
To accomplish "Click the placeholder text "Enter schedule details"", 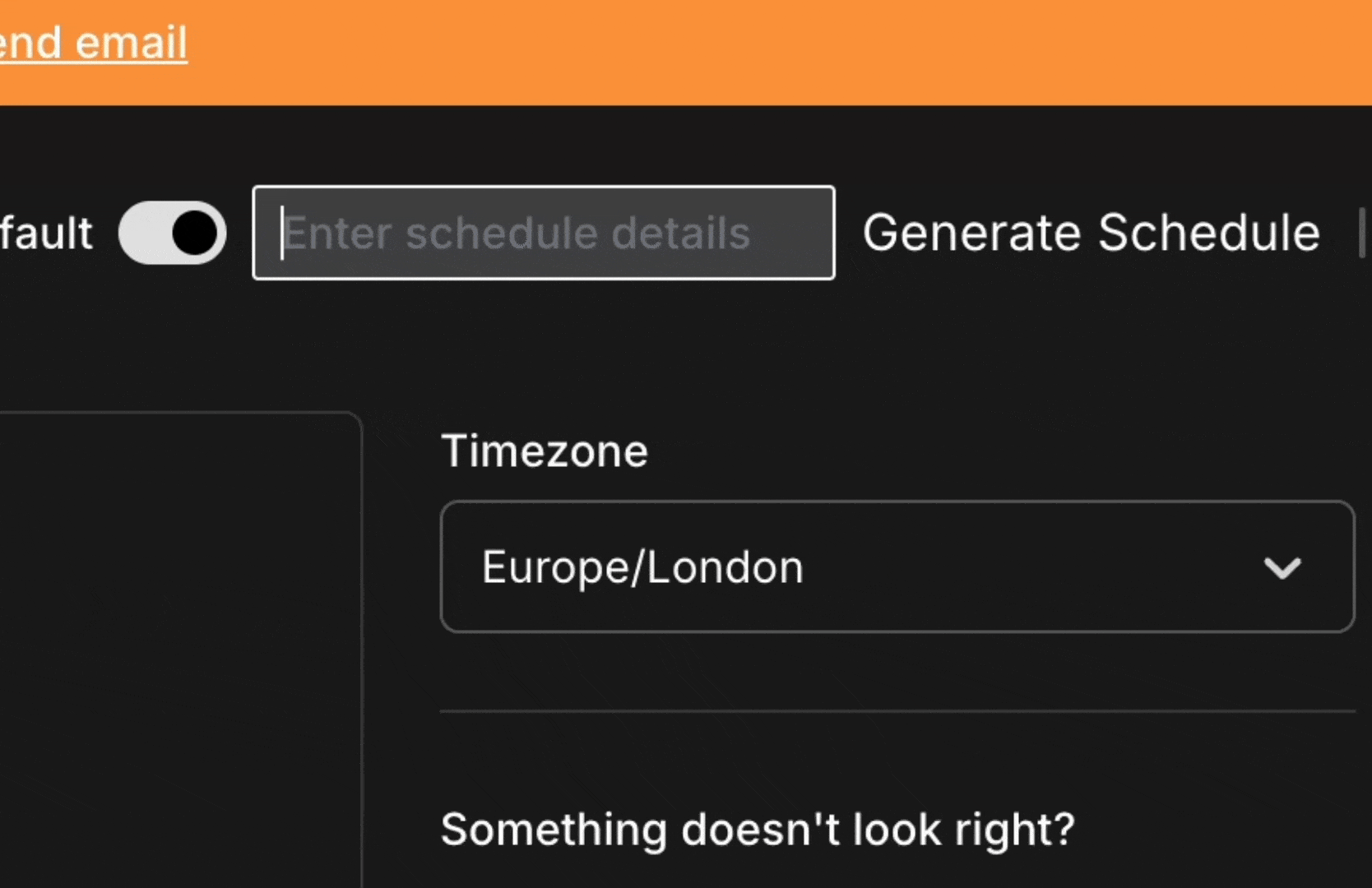I will tap(517, 233).
